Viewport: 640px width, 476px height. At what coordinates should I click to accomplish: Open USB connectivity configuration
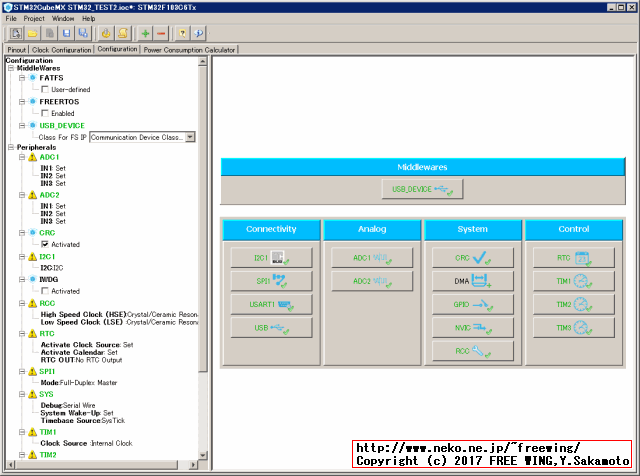(x=271, y=328)
